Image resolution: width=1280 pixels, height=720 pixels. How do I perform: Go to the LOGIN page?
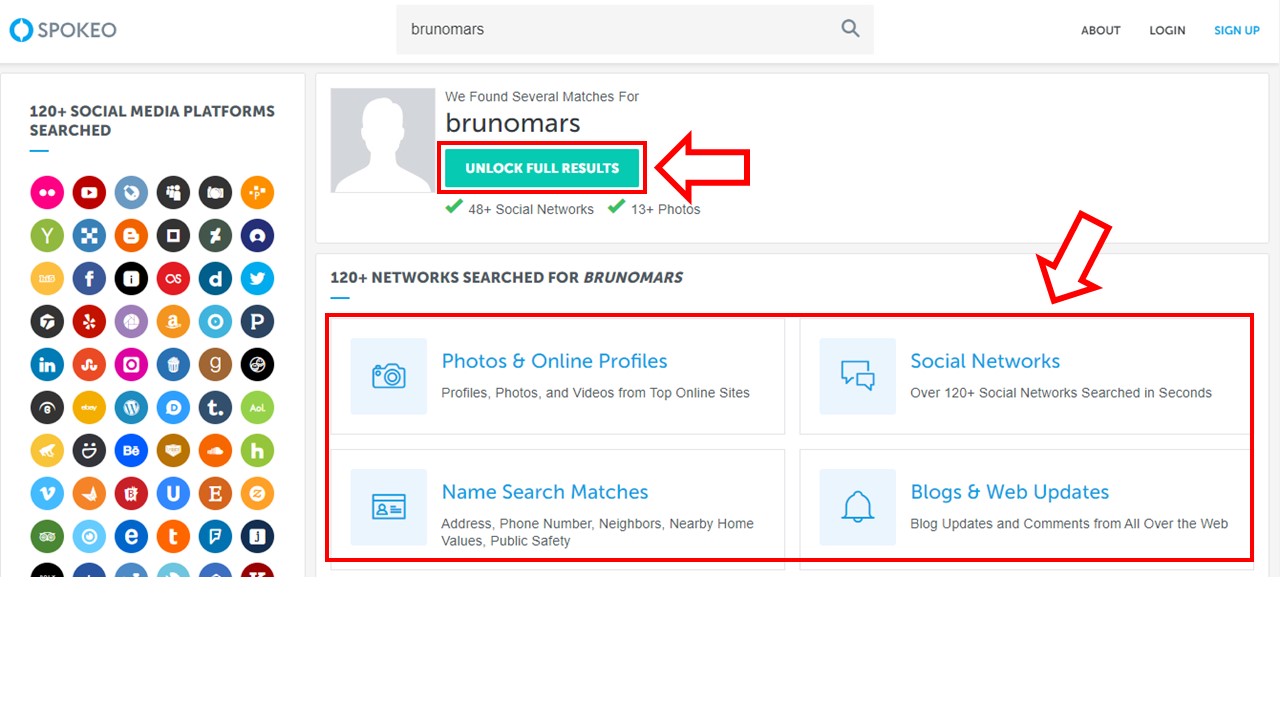(1167, 30)
